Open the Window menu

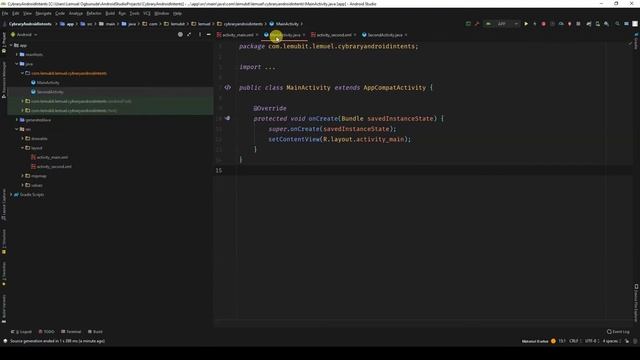(162, 13)
